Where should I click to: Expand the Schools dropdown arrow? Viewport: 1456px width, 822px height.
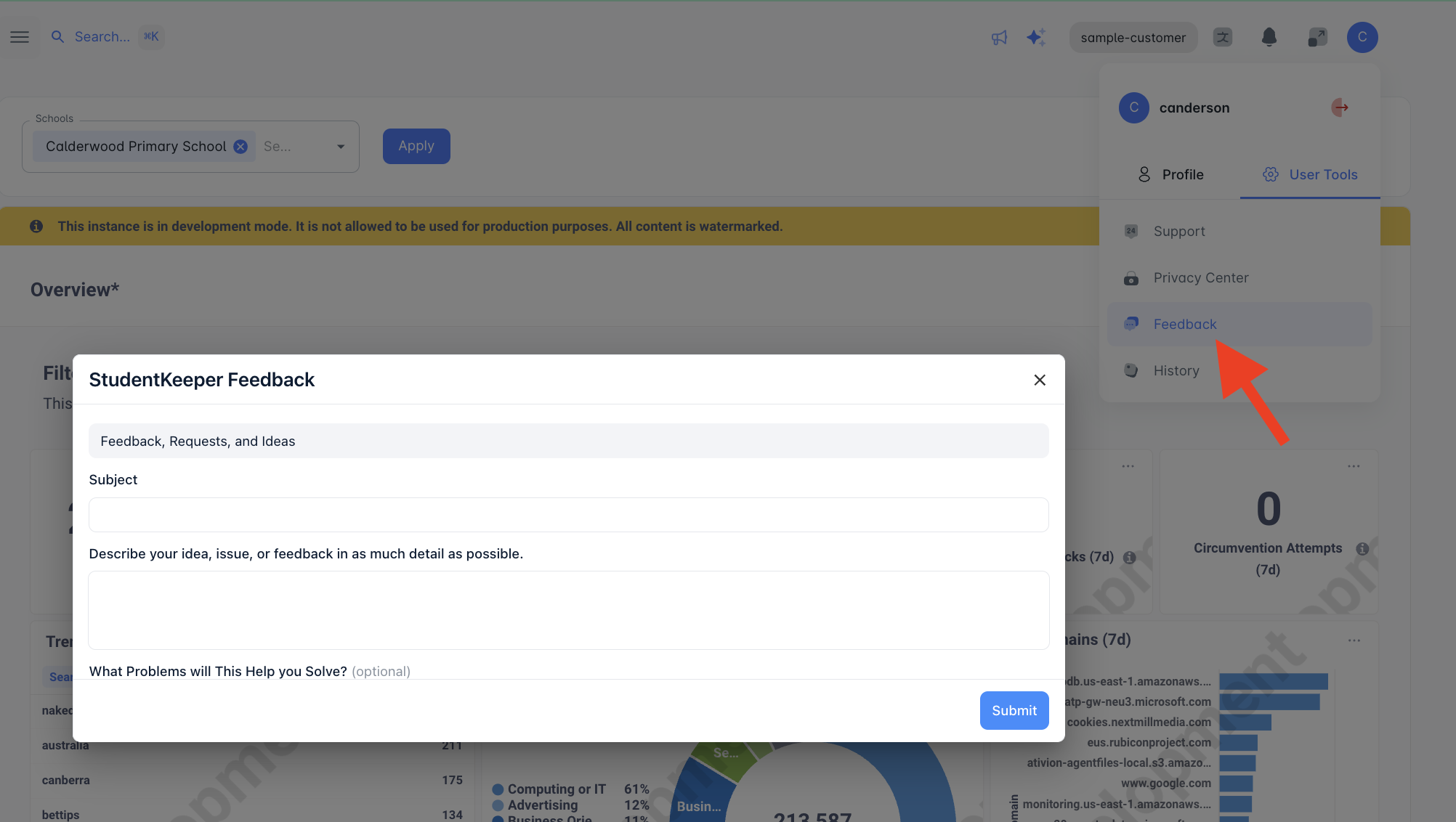[341, 147]
